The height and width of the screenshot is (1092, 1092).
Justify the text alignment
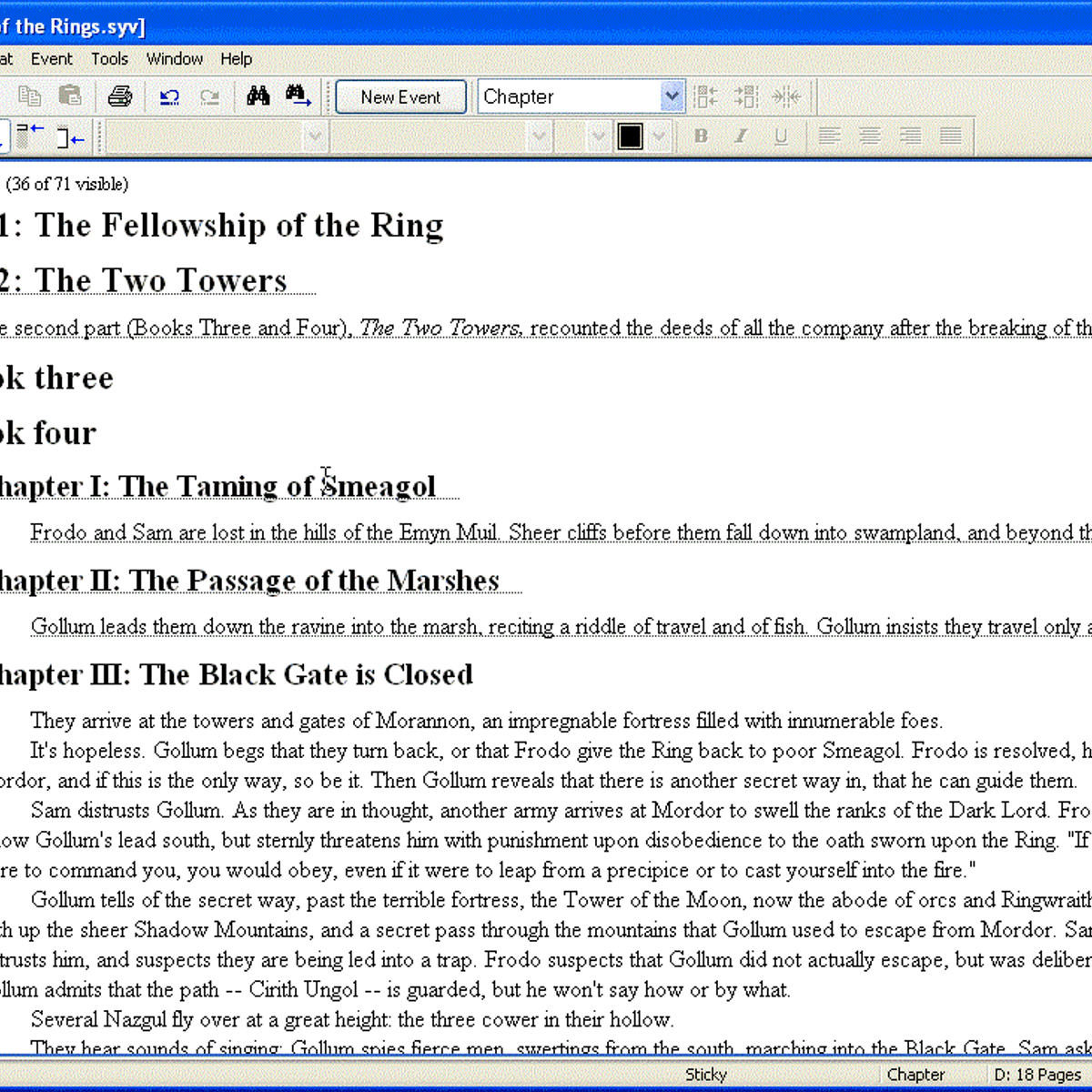[951, 136]
